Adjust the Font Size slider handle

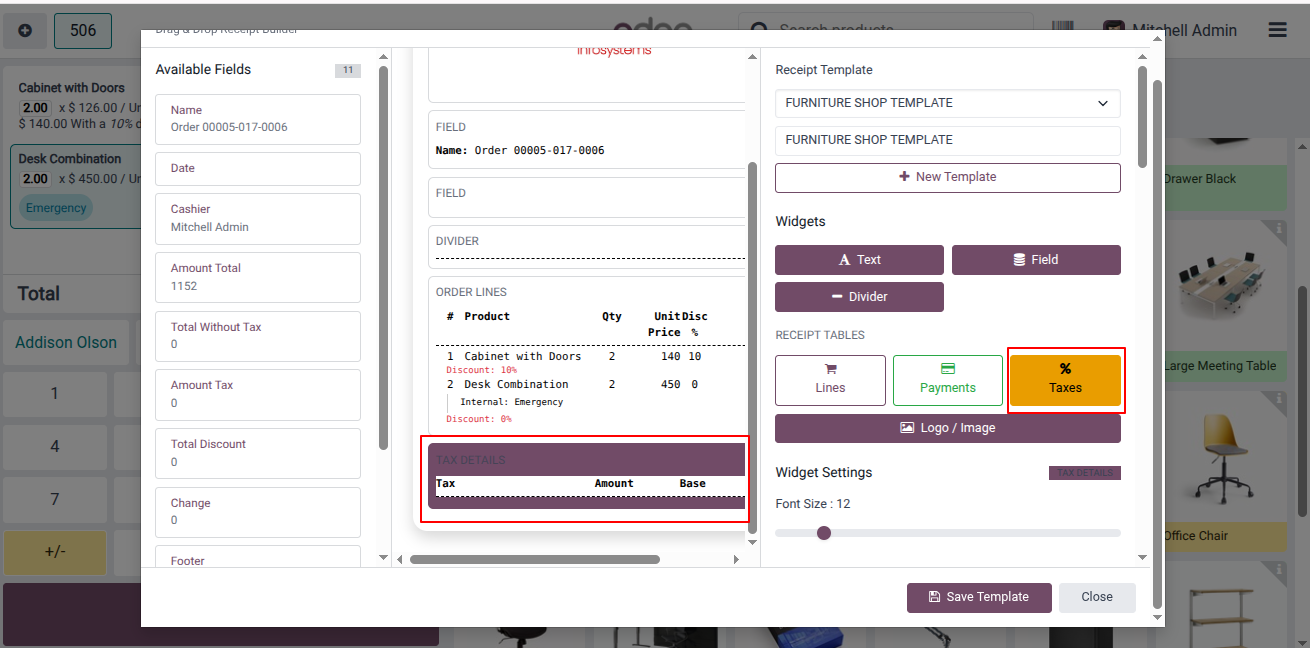tap(824, 533)
